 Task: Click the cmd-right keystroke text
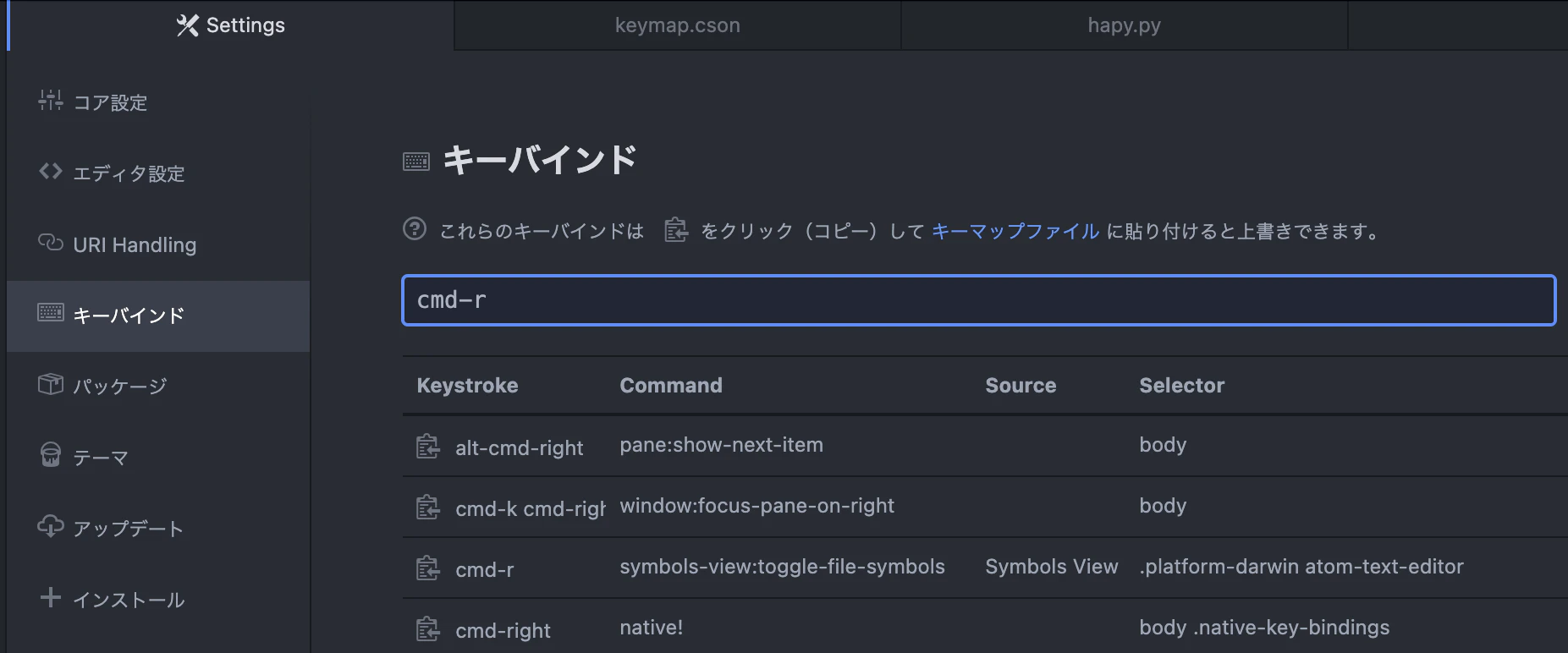point(503,631)
